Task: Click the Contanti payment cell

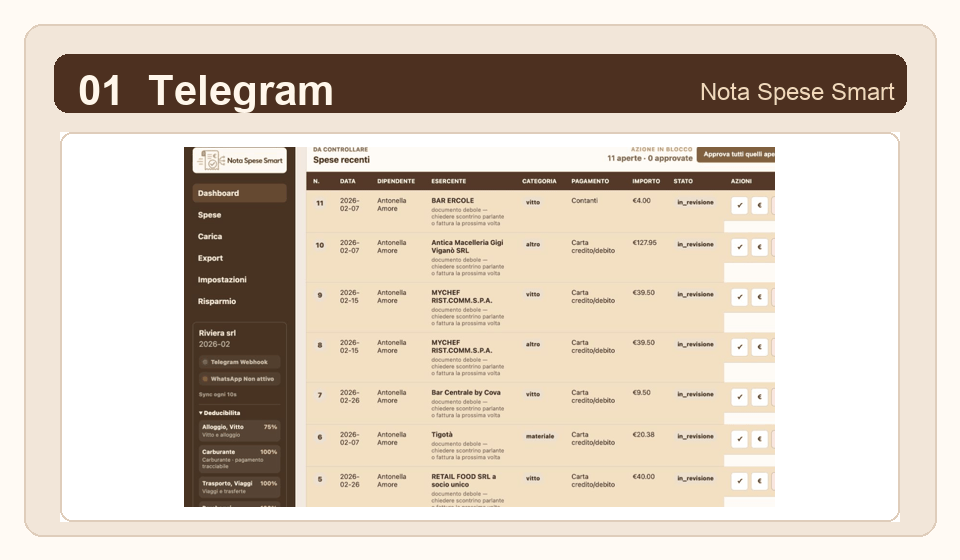Action: 585,201
